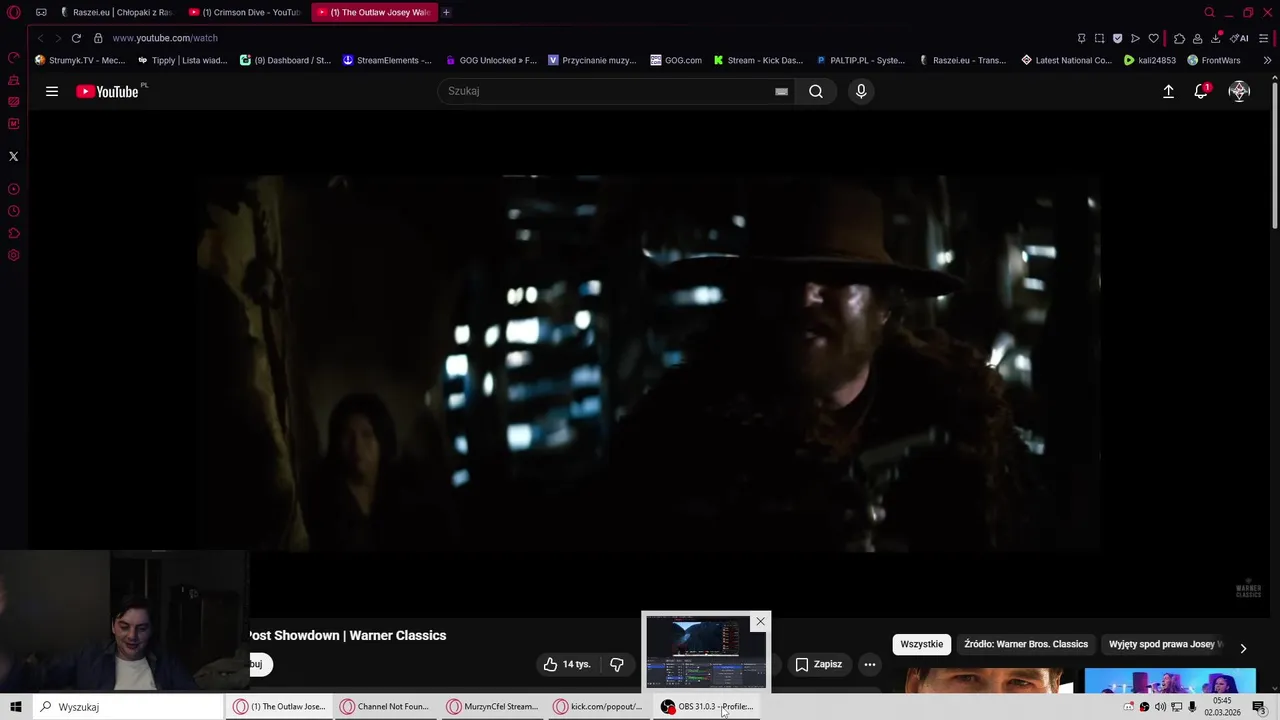Open the Opera main menu logo
This screenshot has width=1280, height=720.
(14, 12)
